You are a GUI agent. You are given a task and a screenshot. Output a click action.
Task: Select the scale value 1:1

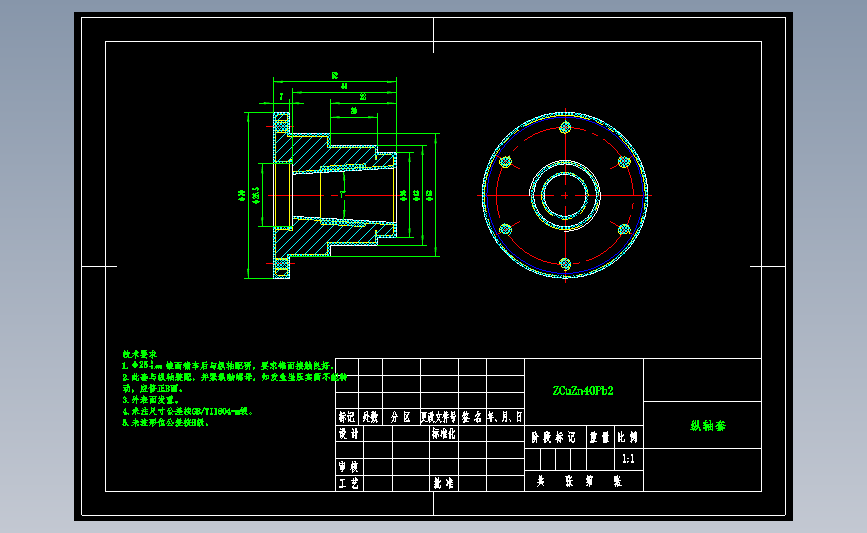(x=628, y=459)
